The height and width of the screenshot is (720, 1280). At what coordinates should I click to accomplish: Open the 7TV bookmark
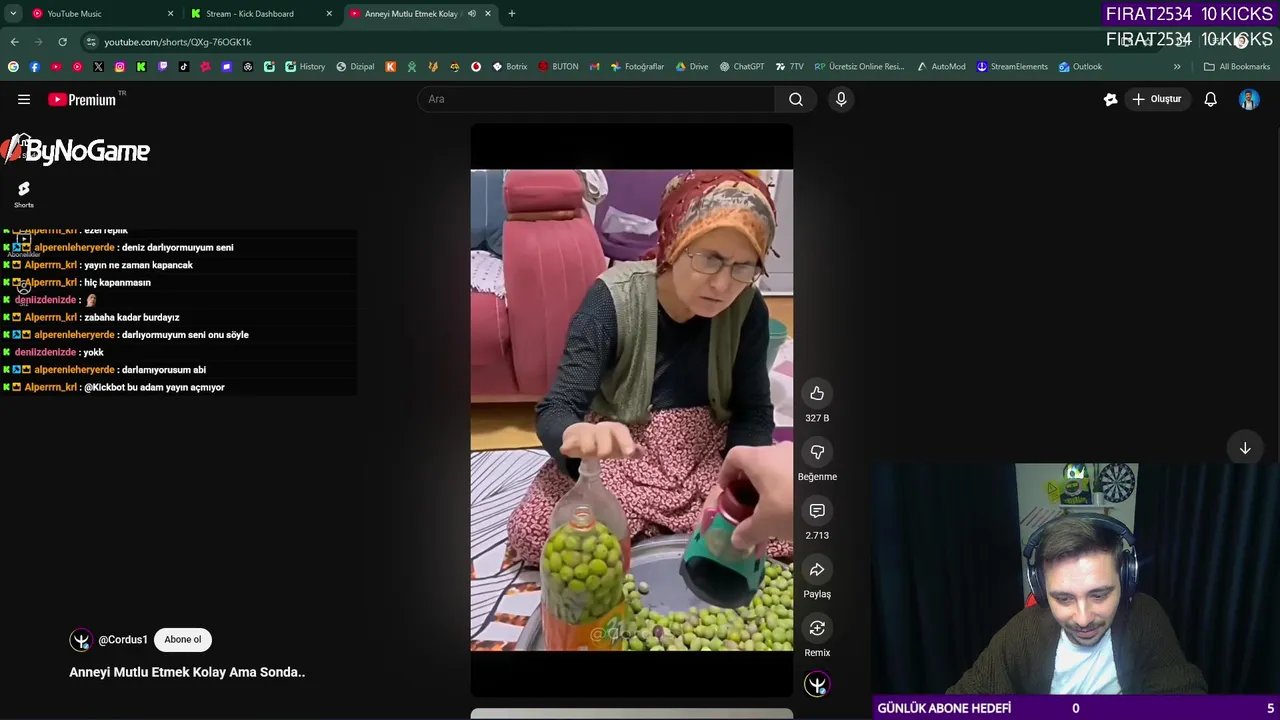789,67
